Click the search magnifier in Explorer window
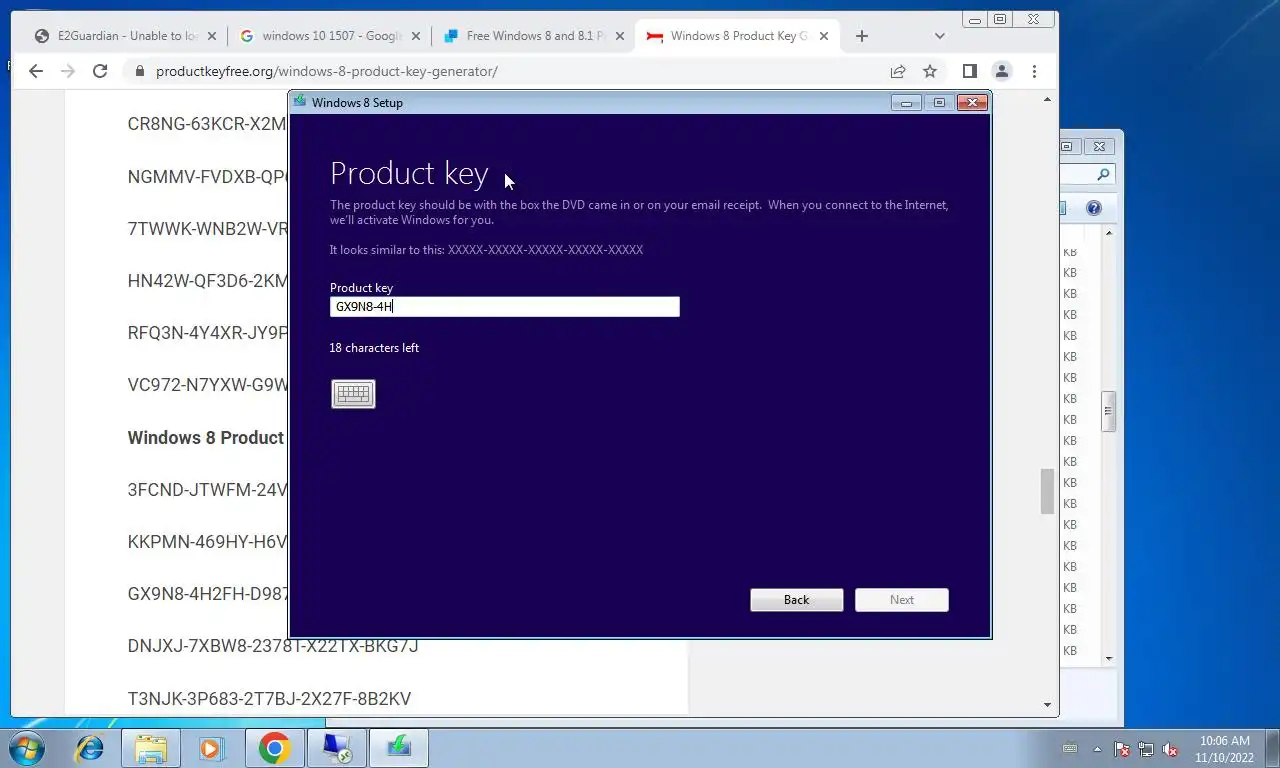Screen dimensions: 1280x768 tap(1103, 174)
